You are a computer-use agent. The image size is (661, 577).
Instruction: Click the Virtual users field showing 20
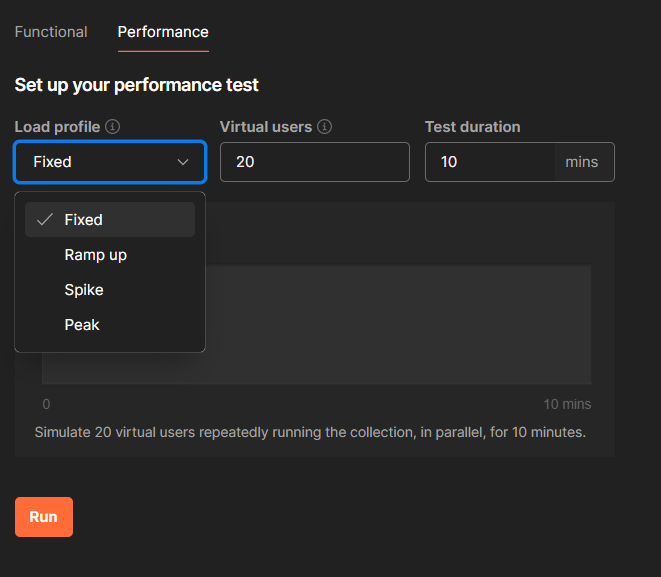(314, 162)
